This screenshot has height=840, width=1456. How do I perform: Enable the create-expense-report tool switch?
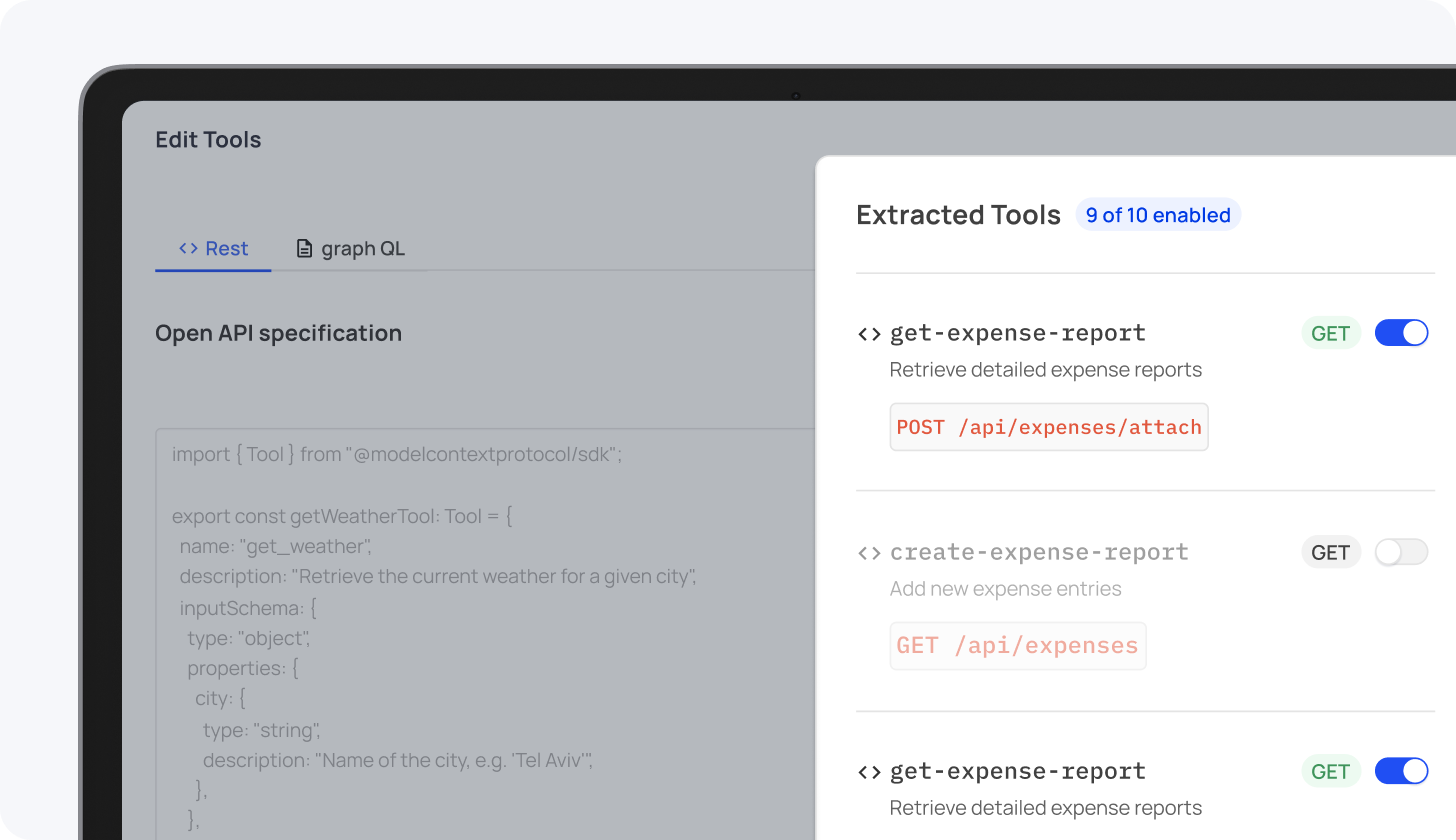tap(1401, 552)
